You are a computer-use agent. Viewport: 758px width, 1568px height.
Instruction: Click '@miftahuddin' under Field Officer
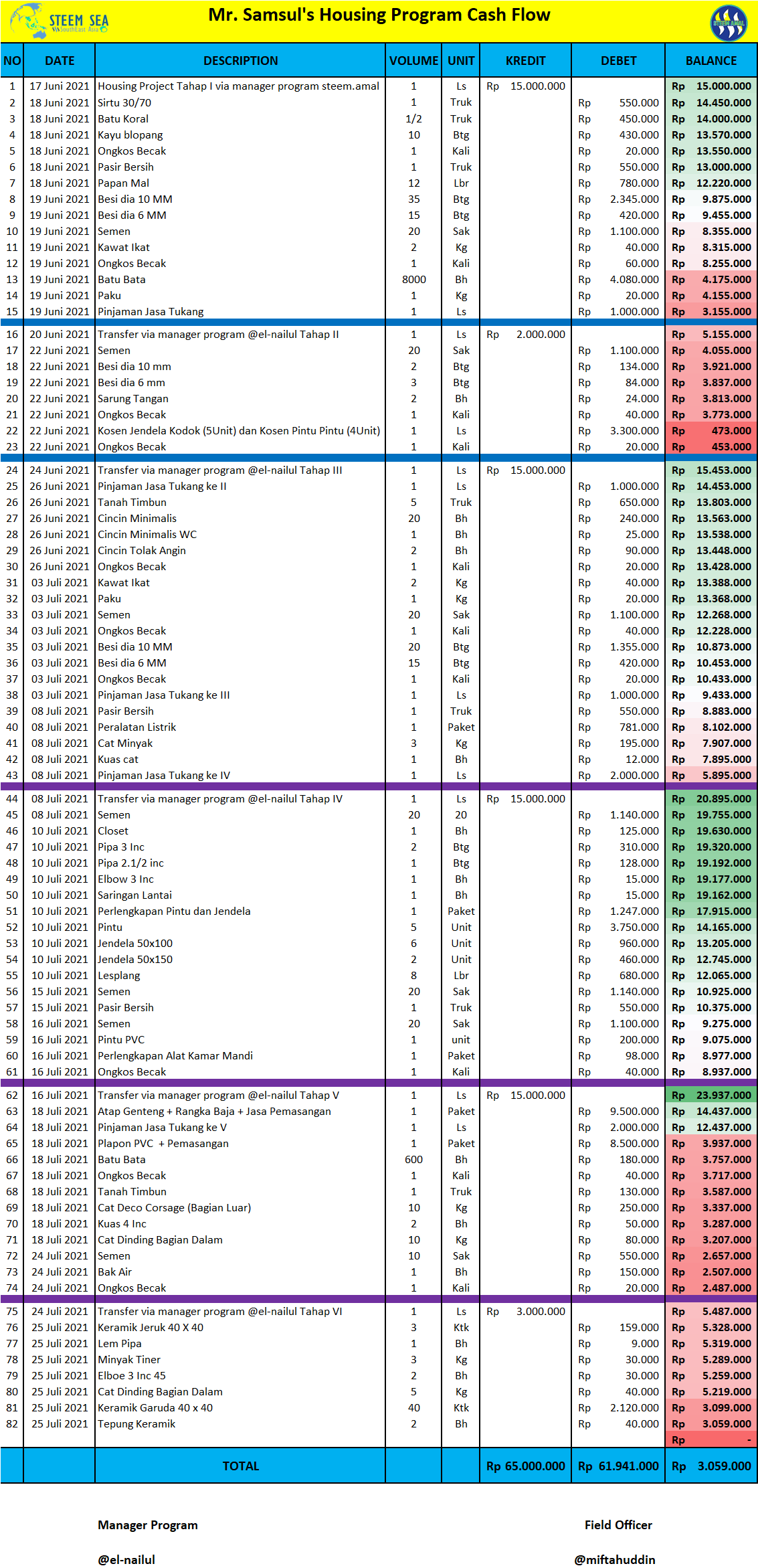pyautogui.click(x=615, y=1559)
